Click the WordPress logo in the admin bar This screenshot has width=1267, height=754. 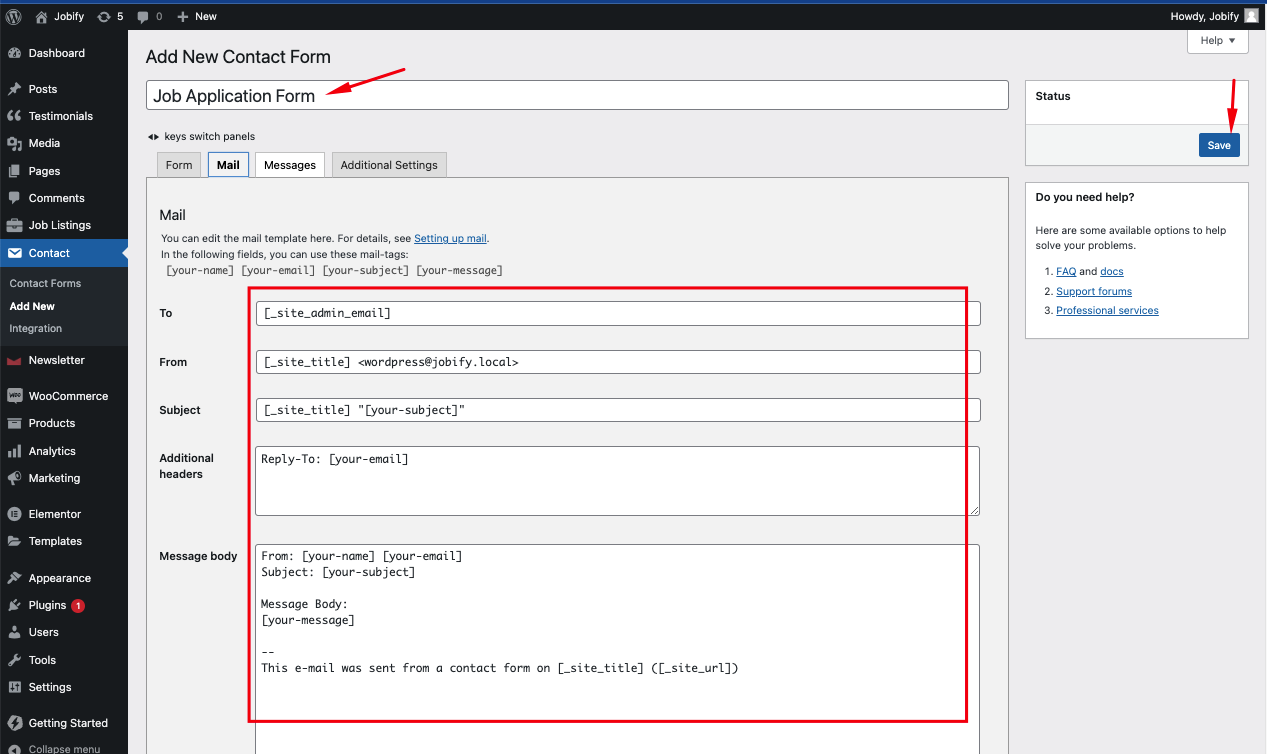tap(12, 16)
